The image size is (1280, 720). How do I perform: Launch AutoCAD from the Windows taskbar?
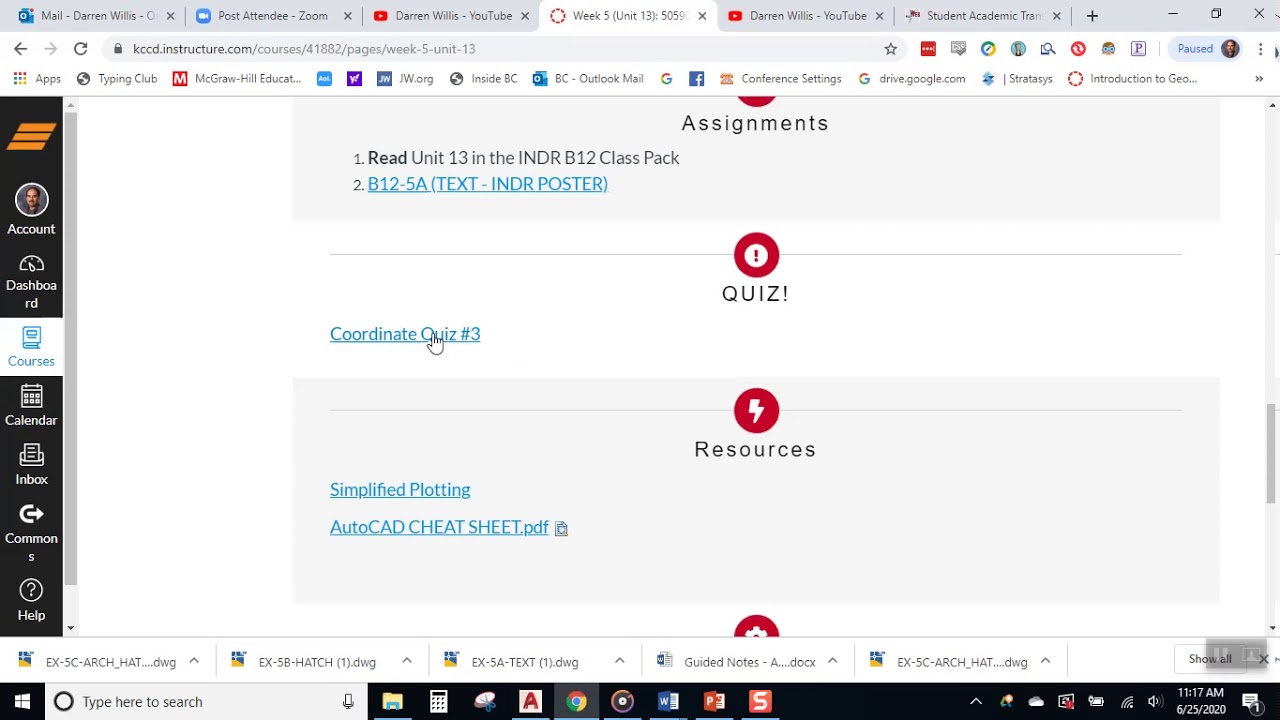(x=530, y=701)
